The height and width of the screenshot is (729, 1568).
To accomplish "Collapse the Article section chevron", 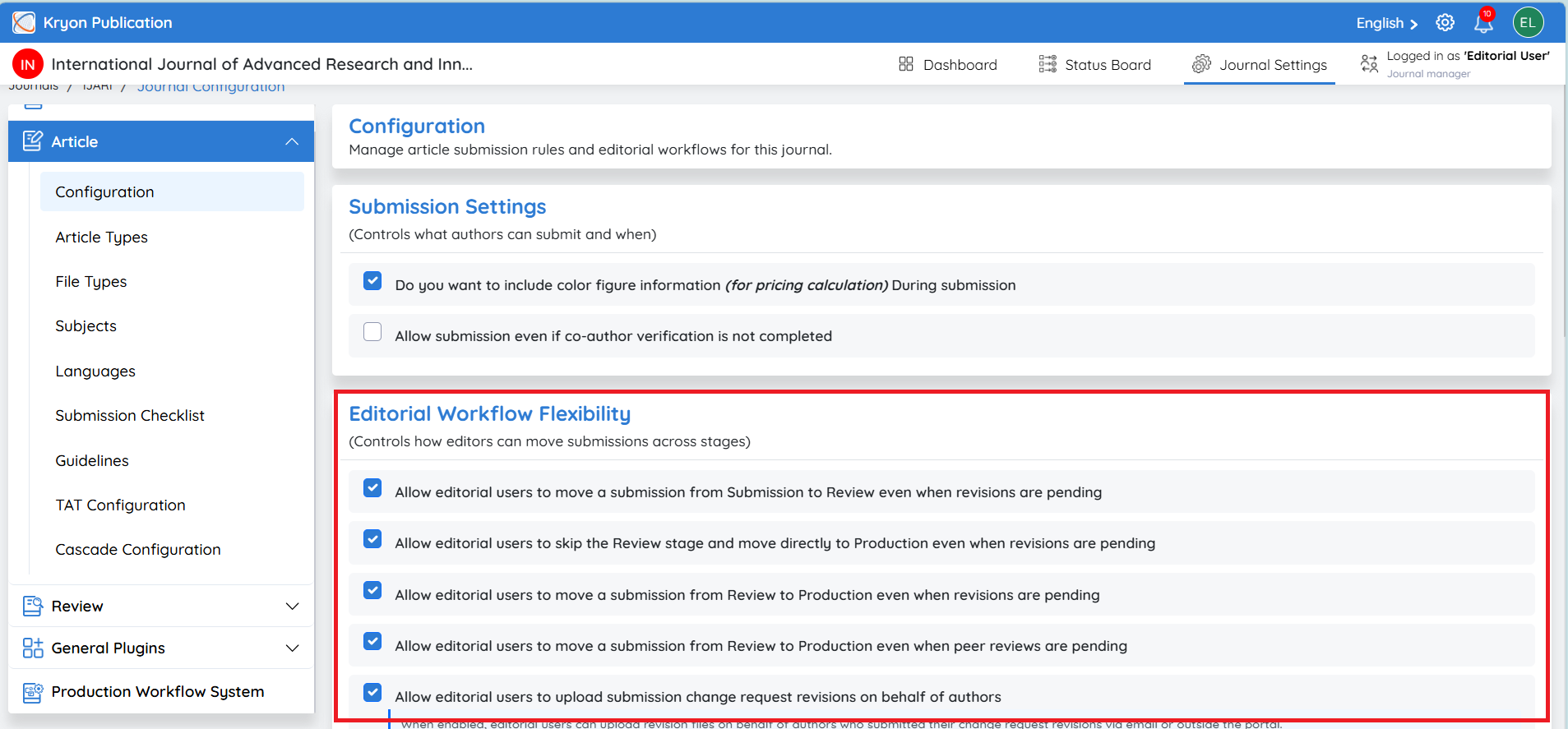I will coord(292,141).
